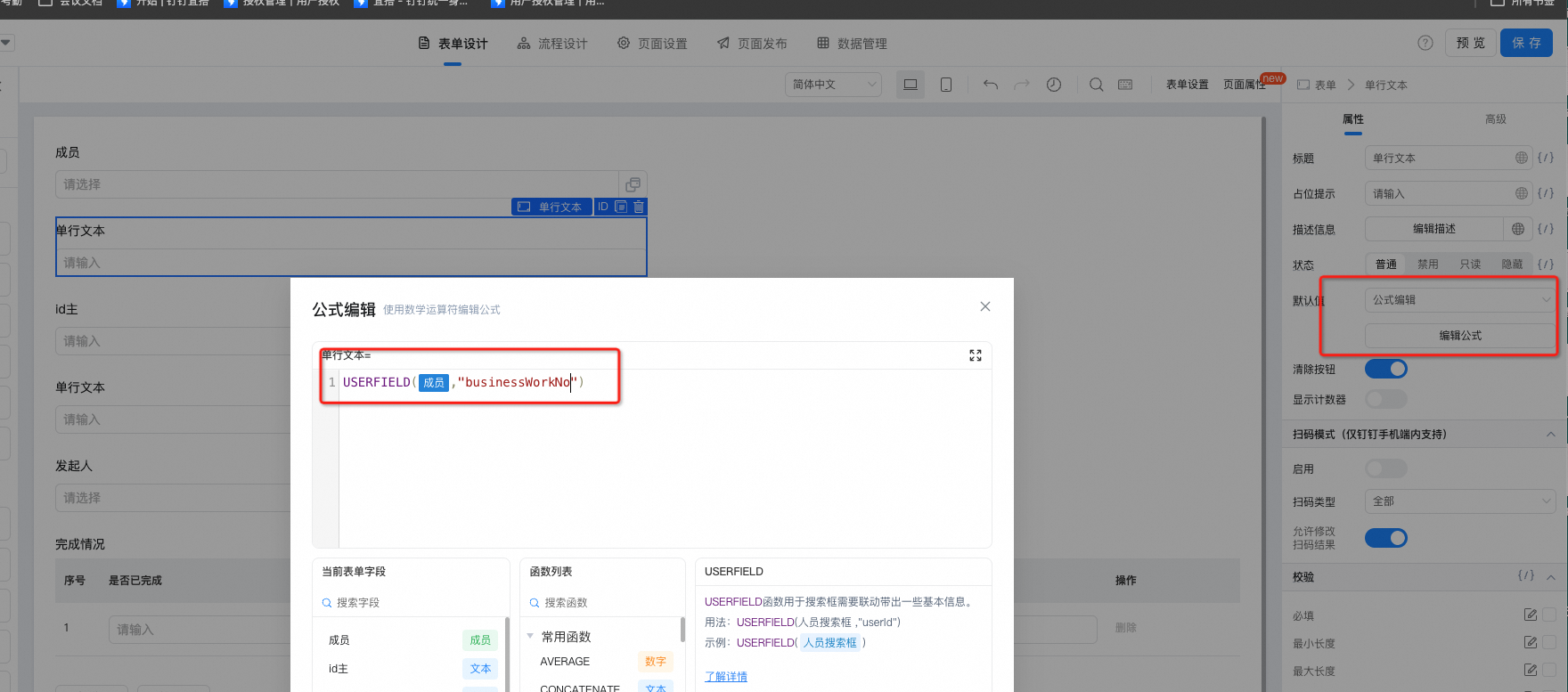Viewport: 1568px width, 692px height.
Task: Switch to the 高级 properties tab
Action: tap(1496, 119)
